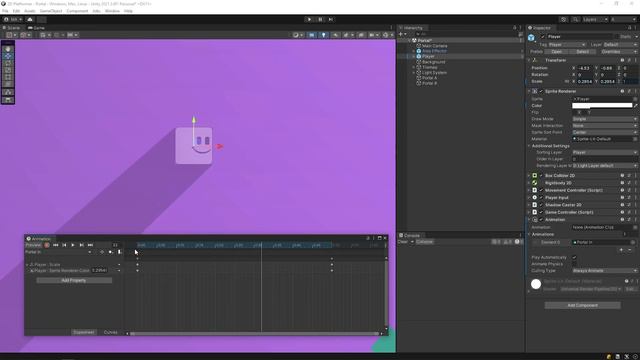
Task: Select Background in Hierarchy
Action: click(x=433, y=62)
